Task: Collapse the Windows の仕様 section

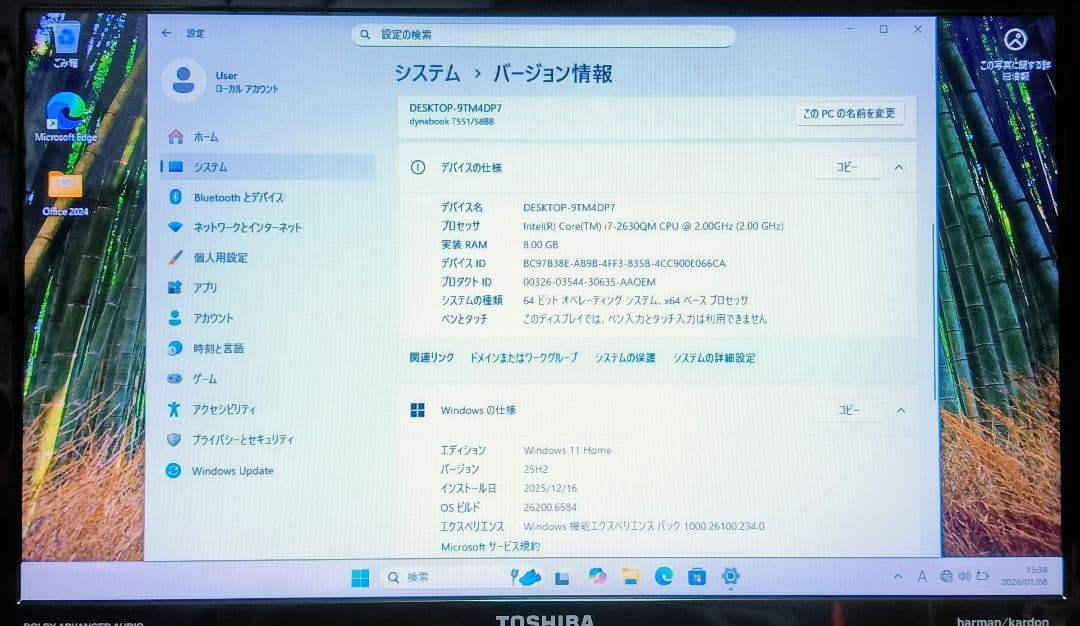Action: [x=900, y=410]
